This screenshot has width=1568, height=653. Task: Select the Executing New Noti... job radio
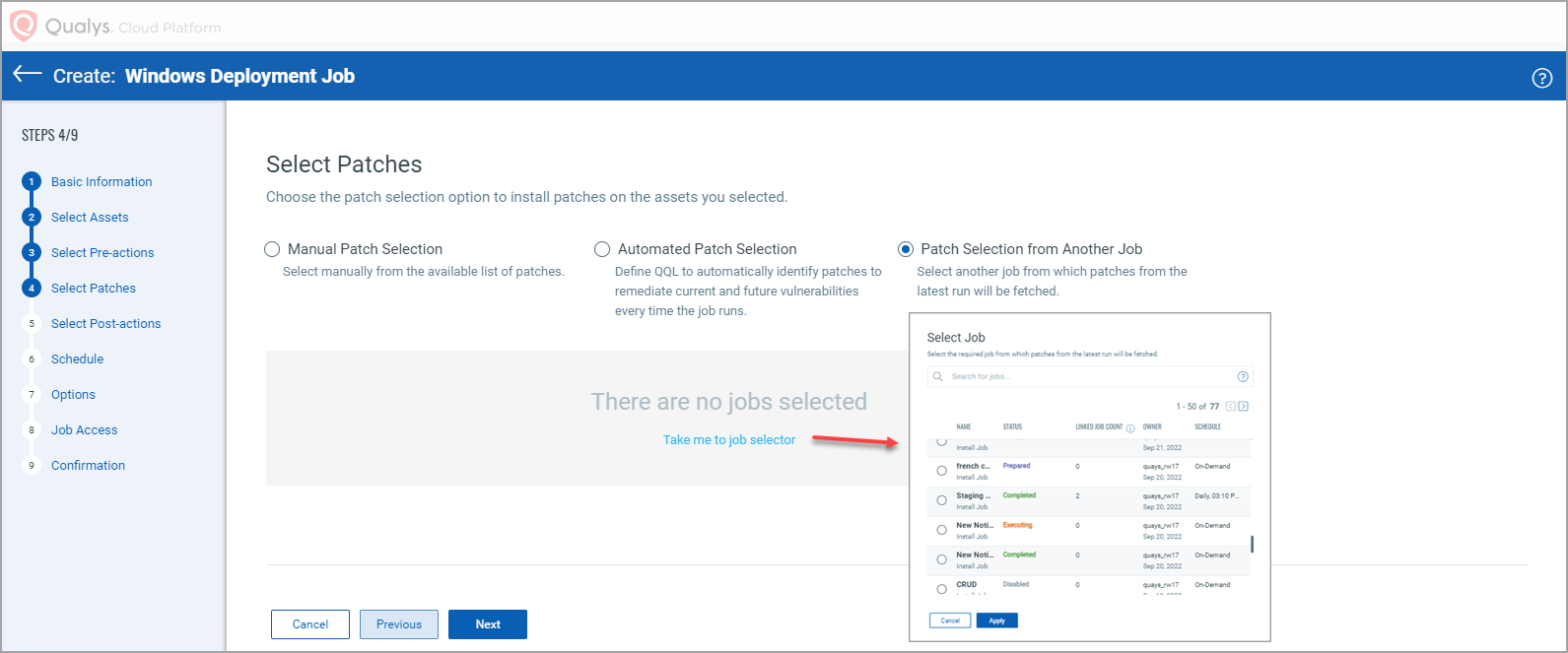pos(941,530)
